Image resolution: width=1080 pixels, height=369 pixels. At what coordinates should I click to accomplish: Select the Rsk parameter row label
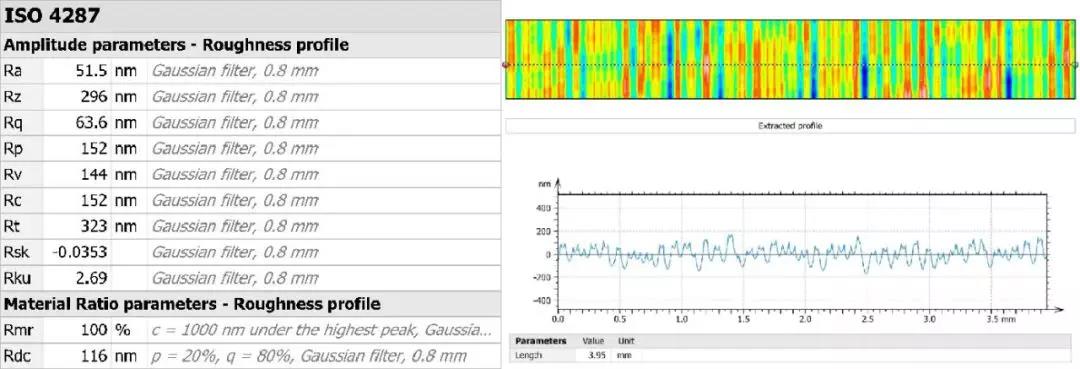(x=16, y=252)
